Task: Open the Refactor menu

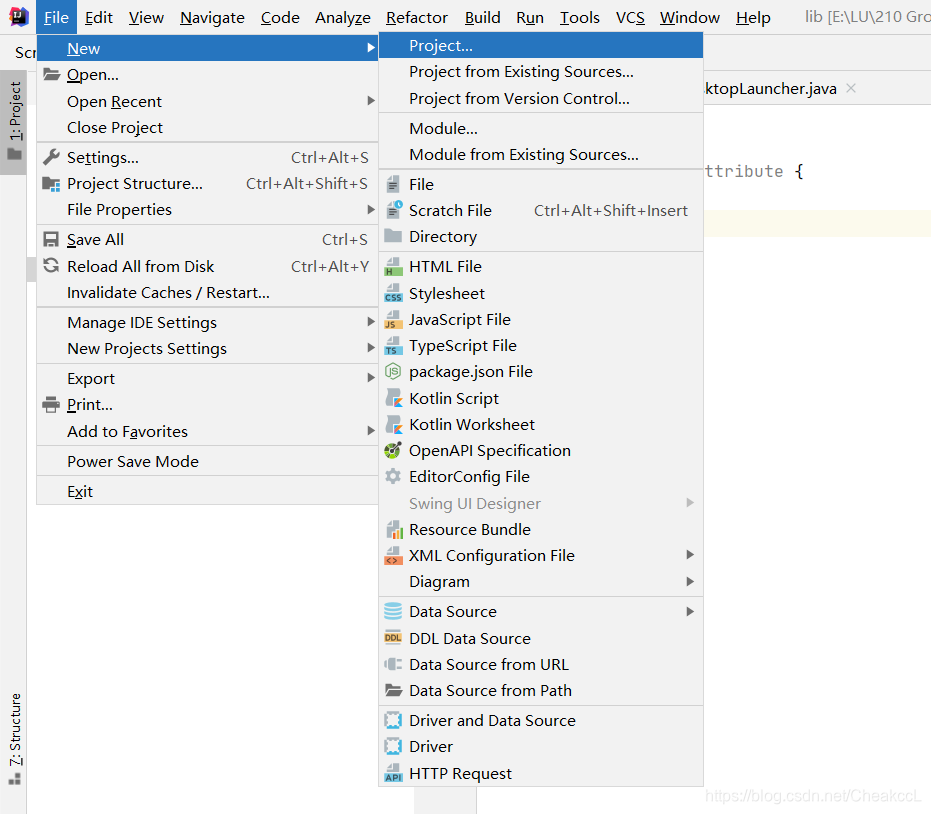Action: (417, 18)
